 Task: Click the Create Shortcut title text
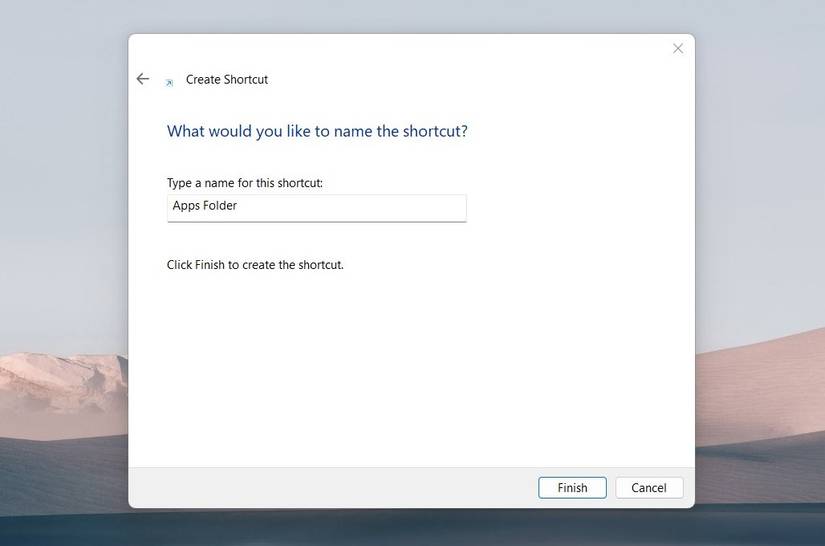click(x=227, y=79)
